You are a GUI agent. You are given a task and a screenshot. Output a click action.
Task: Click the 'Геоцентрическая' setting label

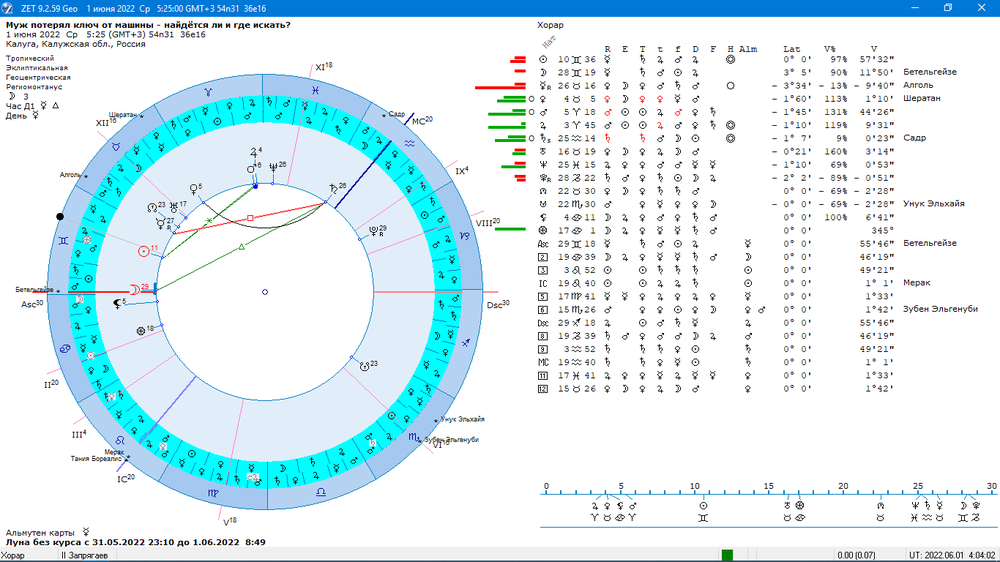[38, 77]
